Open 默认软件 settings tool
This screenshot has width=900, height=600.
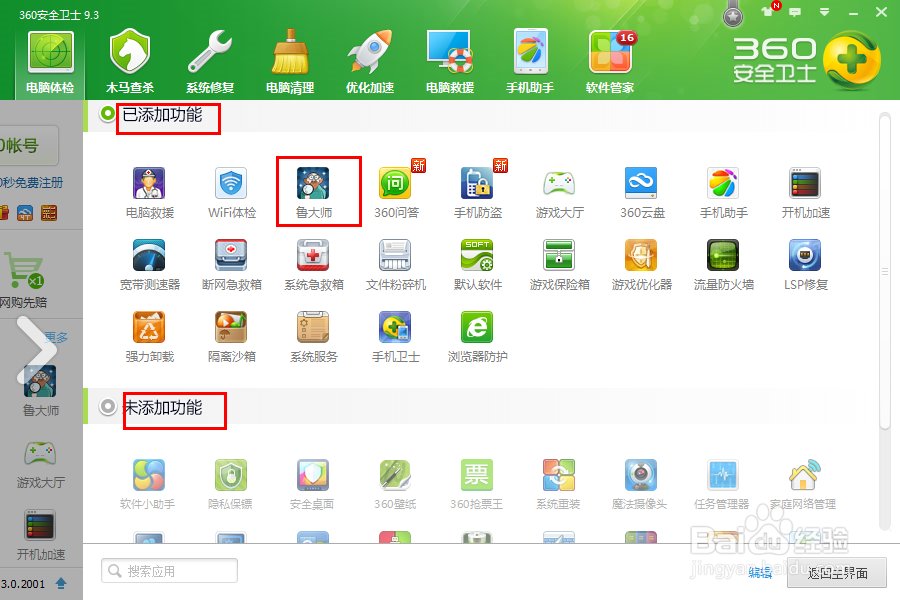point(478,265)
